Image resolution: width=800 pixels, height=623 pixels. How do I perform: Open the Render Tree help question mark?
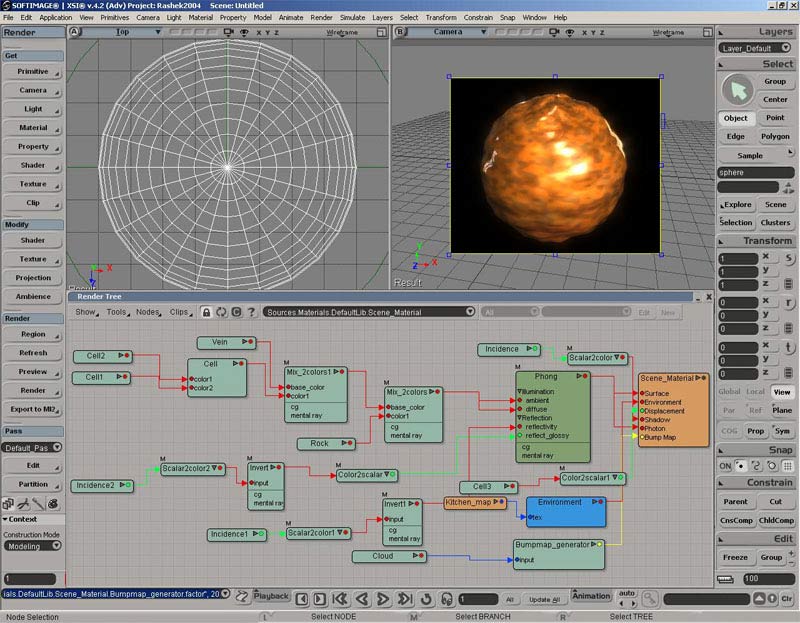point(251,312)
